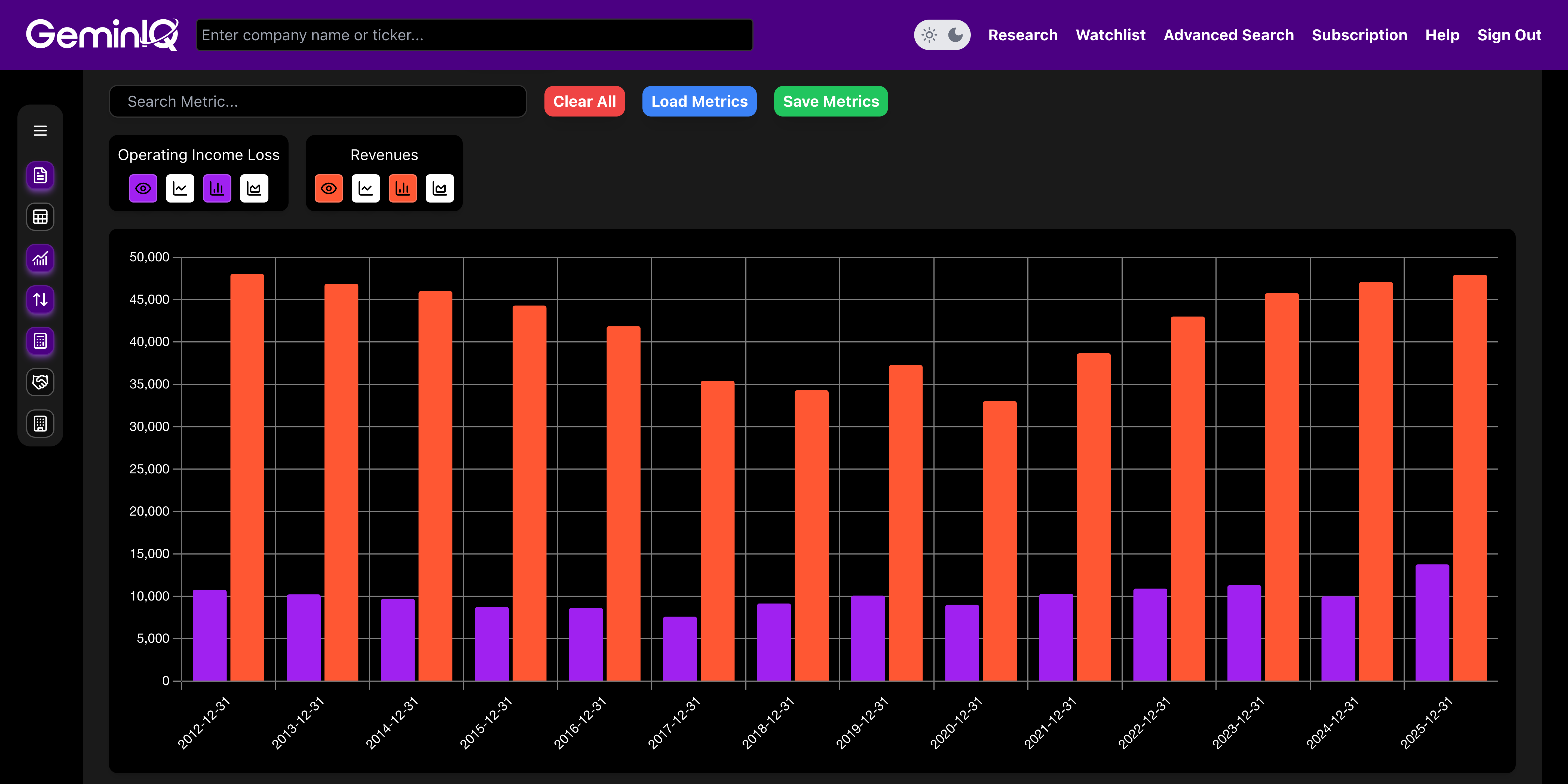The image size is (1568, 784).
Task: Click the Save Metrics button
Action: 830,101
